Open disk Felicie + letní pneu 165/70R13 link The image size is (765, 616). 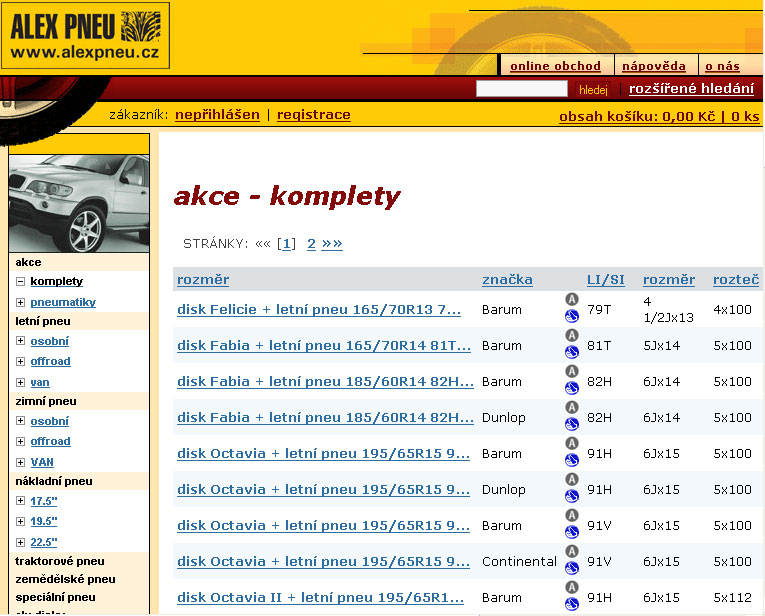coord(319,309)
